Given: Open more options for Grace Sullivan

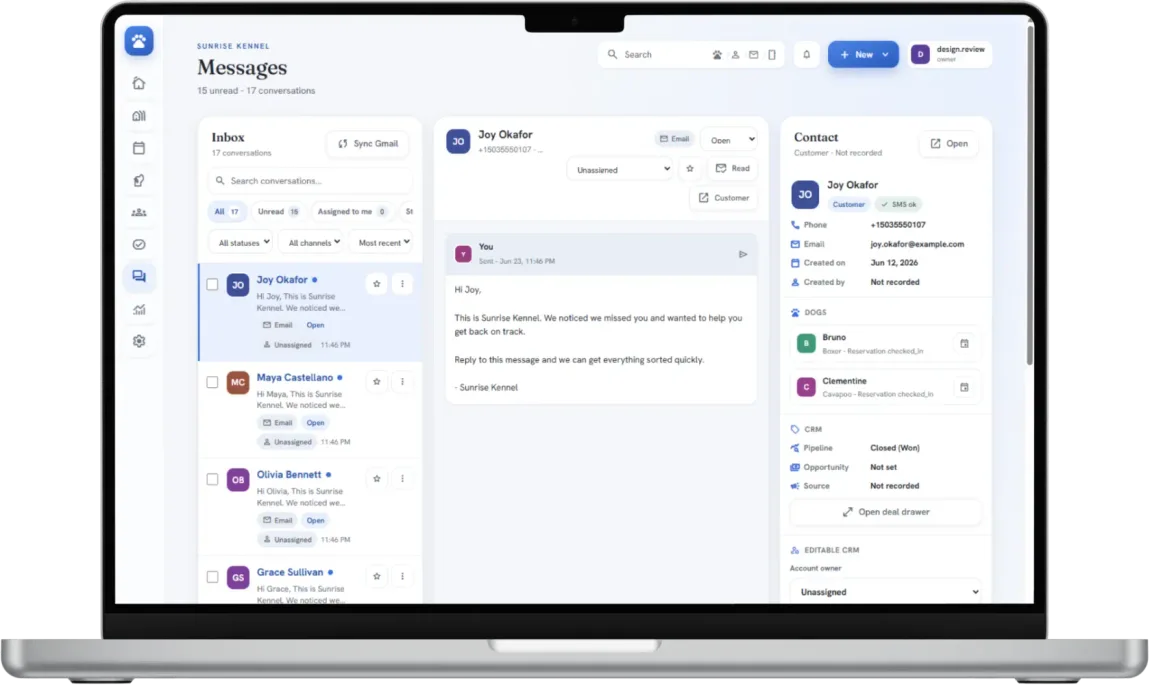Looking at the screenshot, I should pos(402,576).
